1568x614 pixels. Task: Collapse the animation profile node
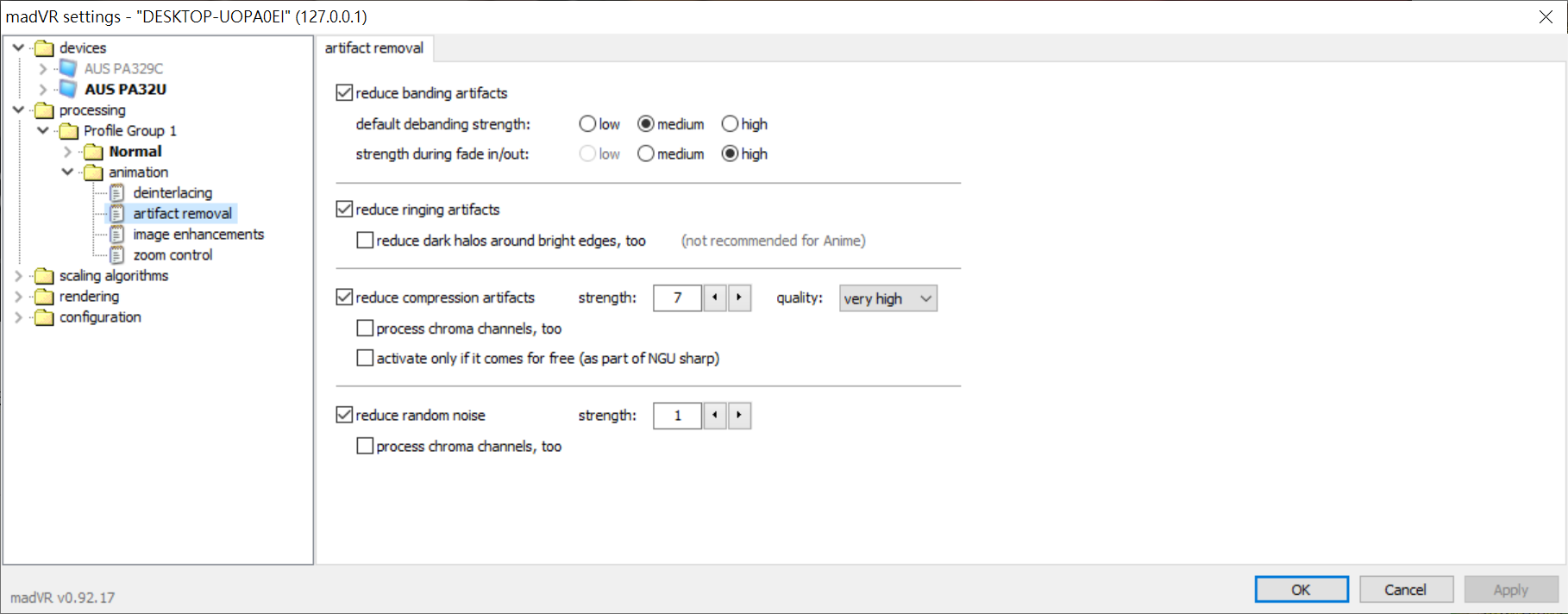tap(67, 172)
